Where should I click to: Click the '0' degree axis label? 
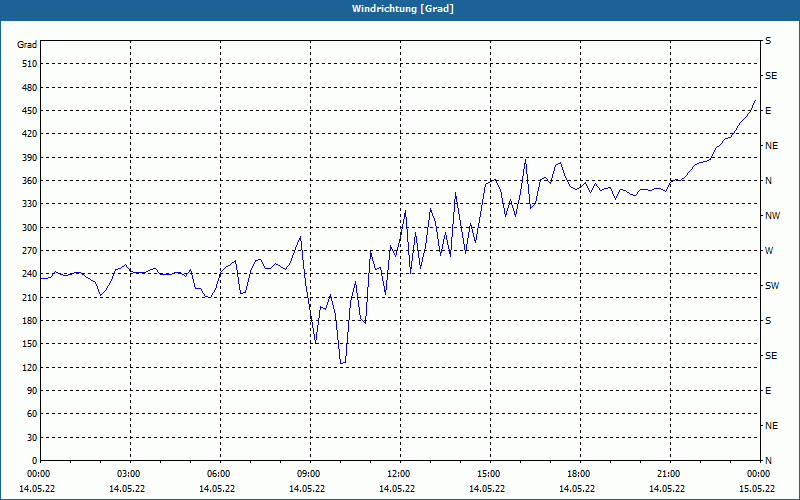click(x=35, y=461)
